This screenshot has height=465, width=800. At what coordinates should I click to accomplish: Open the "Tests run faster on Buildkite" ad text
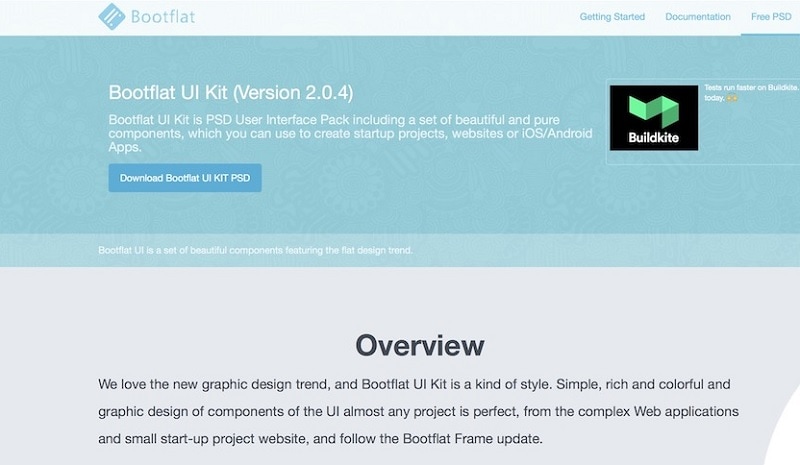coord(750,88)
